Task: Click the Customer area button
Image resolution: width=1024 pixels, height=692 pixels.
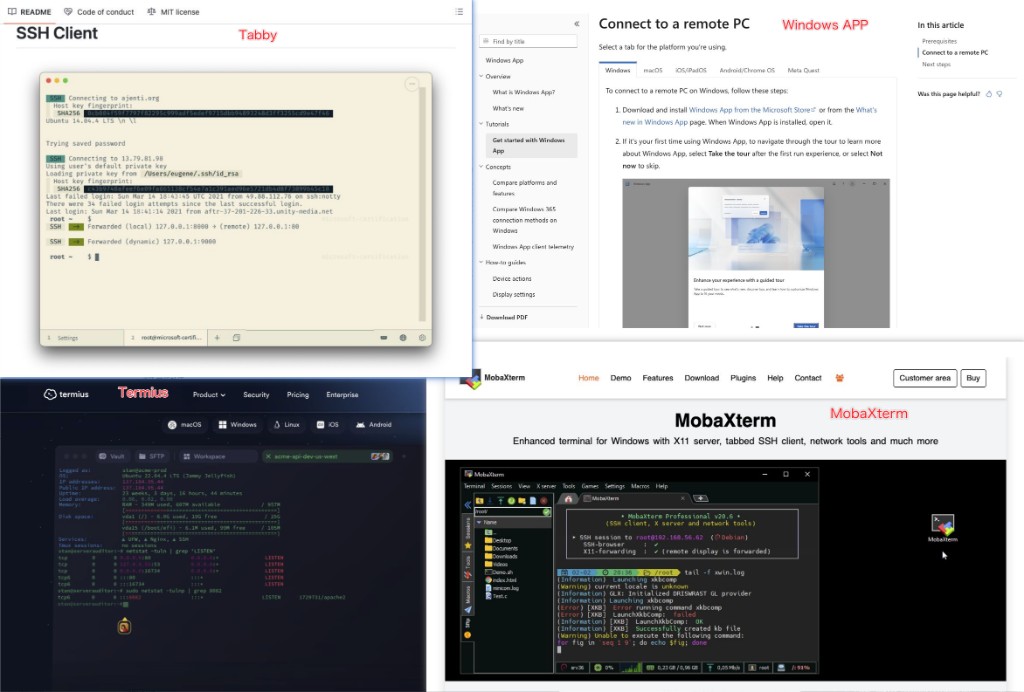Action: click(925, 378)
